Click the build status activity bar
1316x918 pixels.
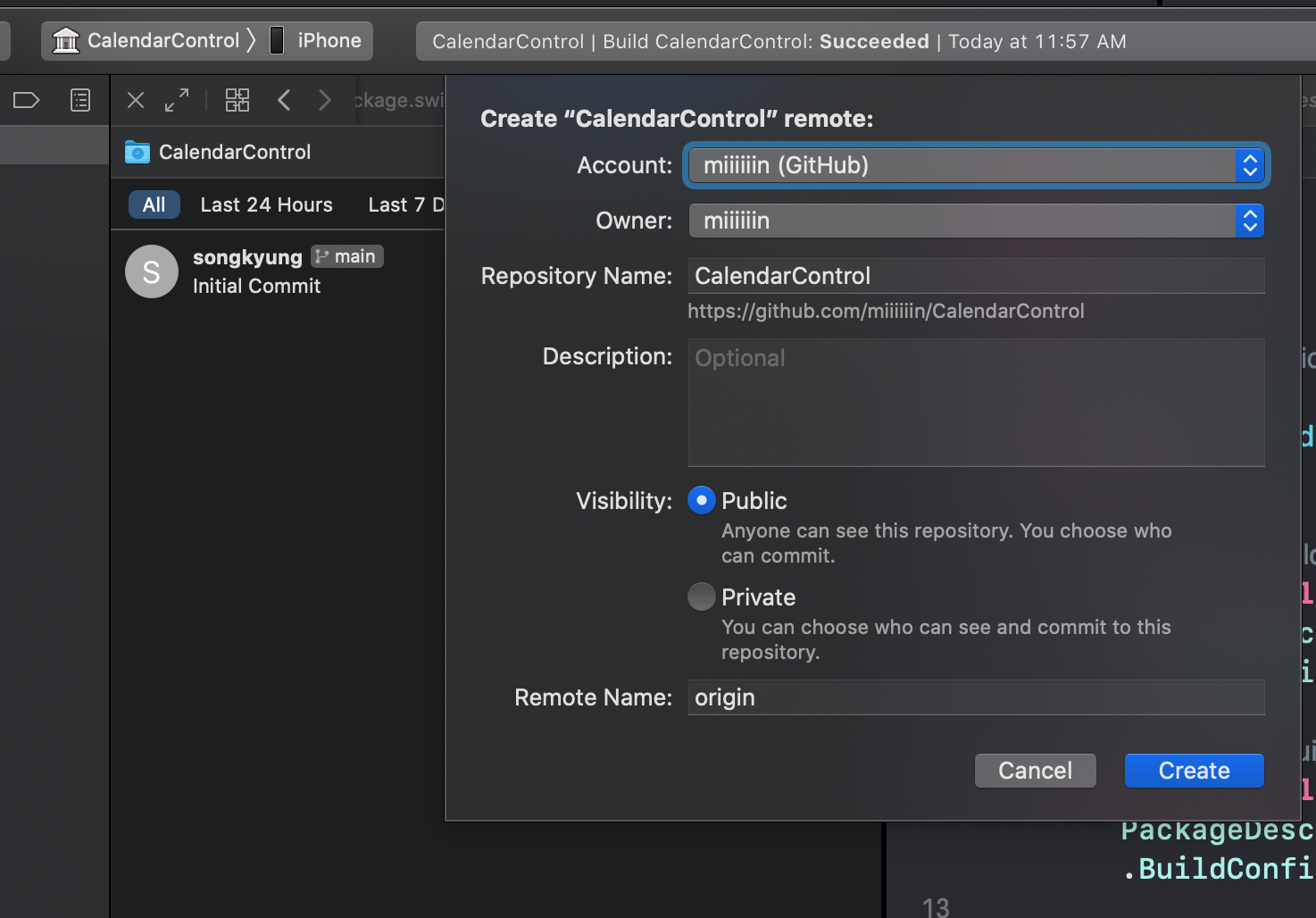click(x=865, y=41)
